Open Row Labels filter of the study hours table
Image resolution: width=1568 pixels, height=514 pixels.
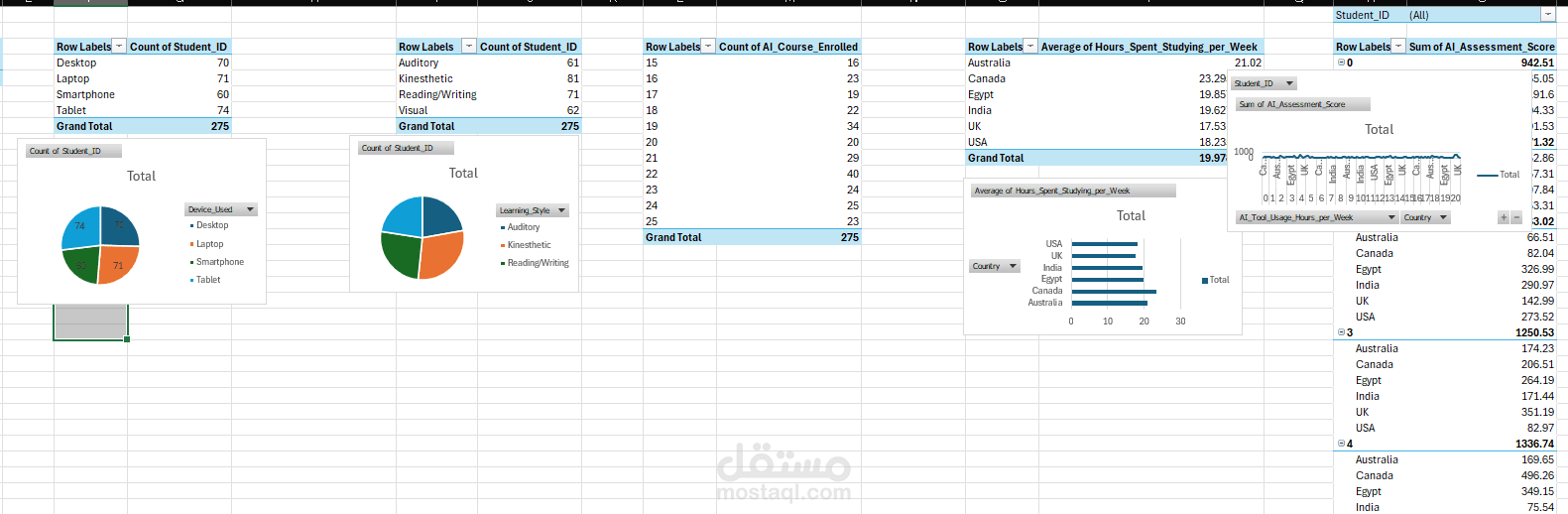[1030, 47]
